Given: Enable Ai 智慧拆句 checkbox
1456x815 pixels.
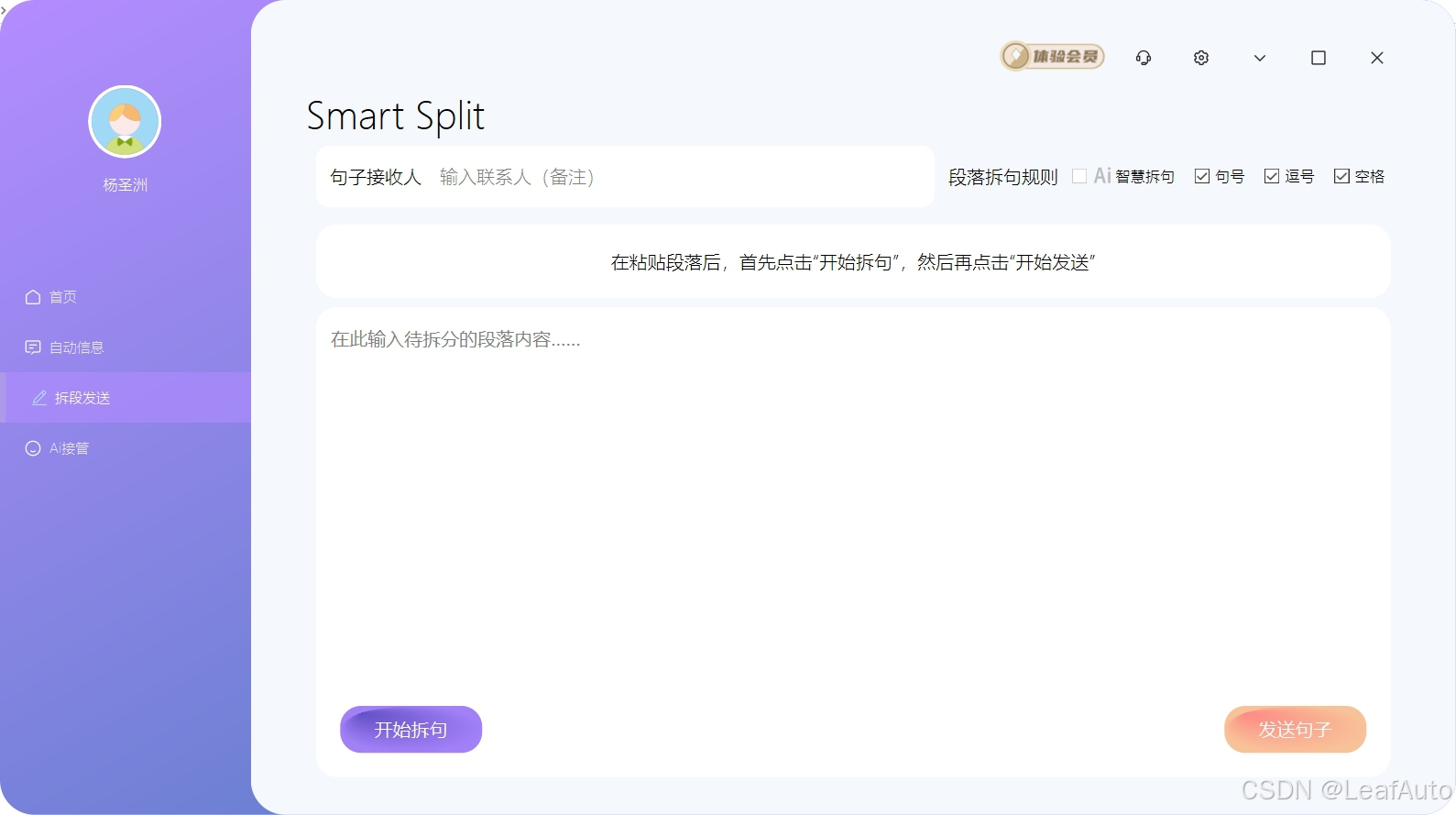Looking at the screenshot, I should click(1079, 176).
